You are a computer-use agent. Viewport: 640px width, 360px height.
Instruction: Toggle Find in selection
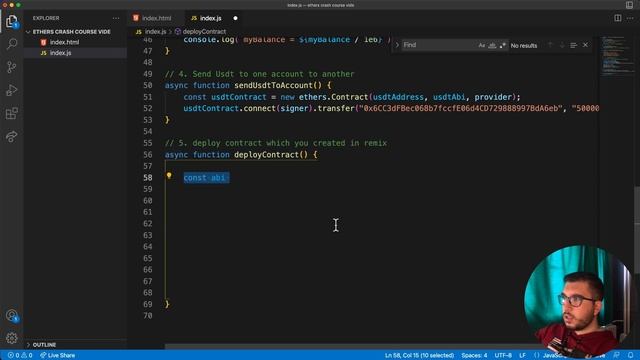point(573,45)
